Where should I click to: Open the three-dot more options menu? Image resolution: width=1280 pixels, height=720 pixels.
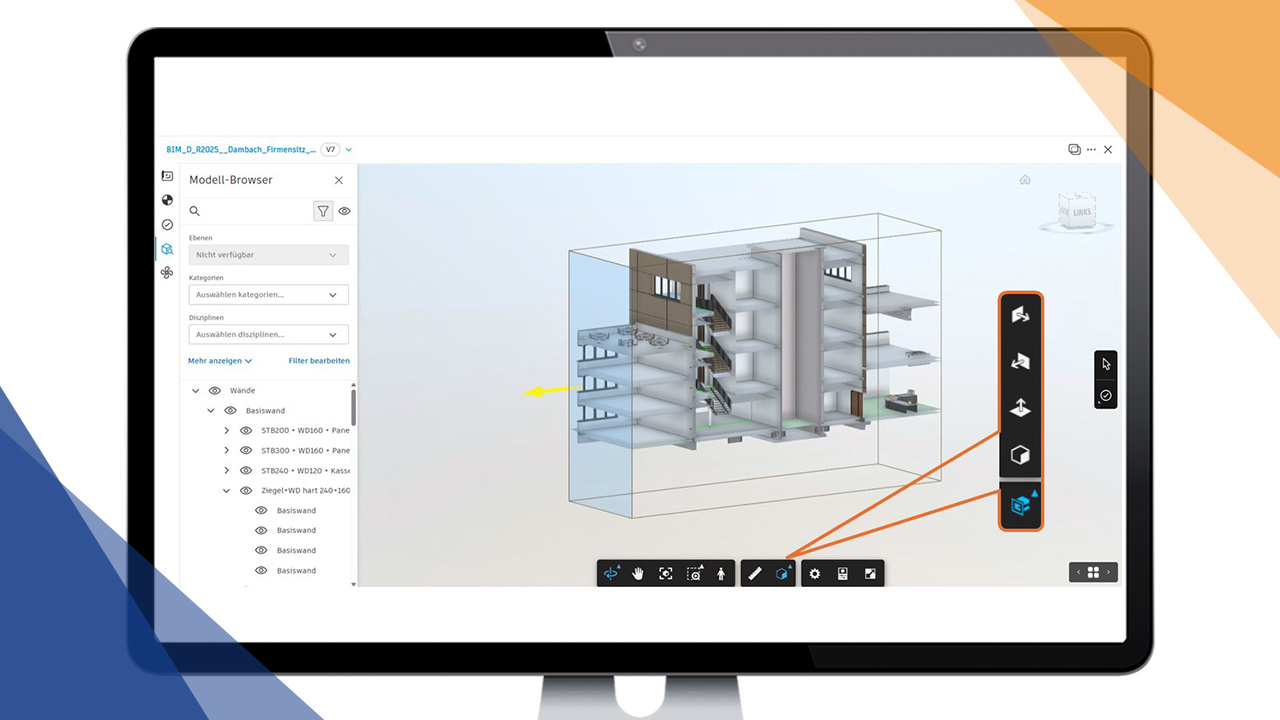1091,150
